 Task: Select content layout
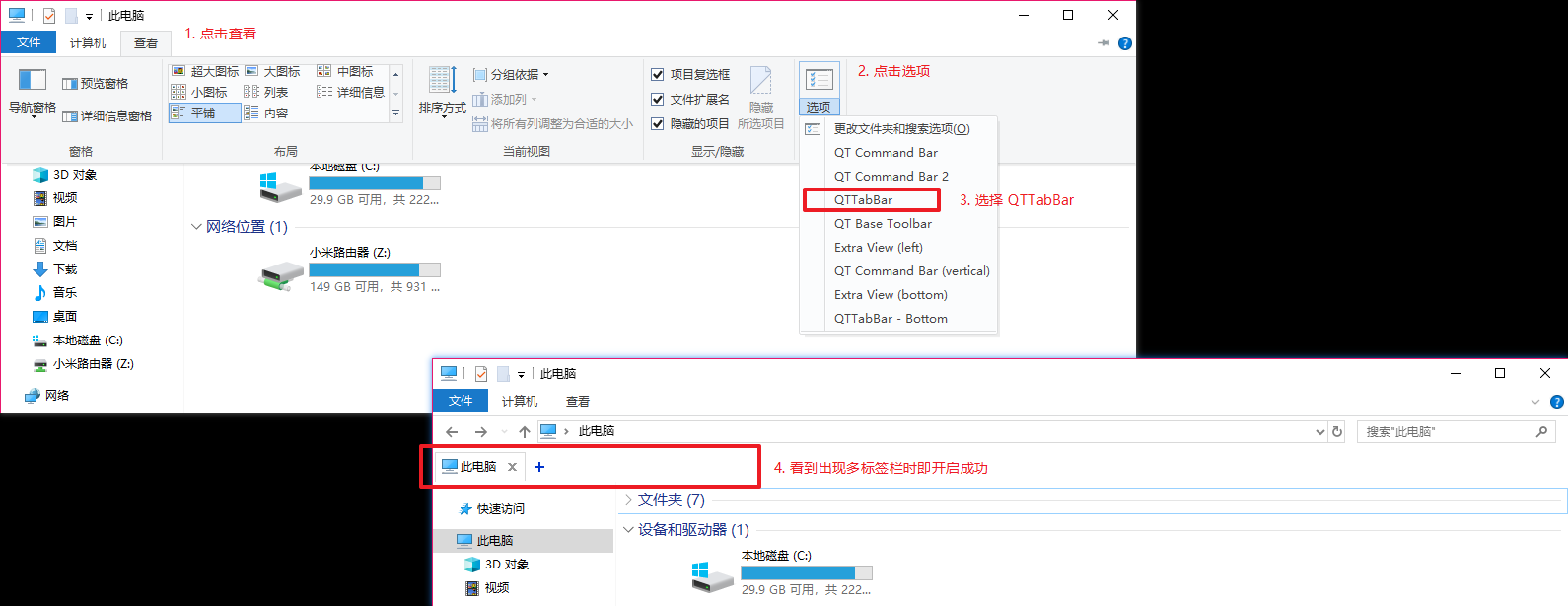pyautogui.click(x=266, y=113)
